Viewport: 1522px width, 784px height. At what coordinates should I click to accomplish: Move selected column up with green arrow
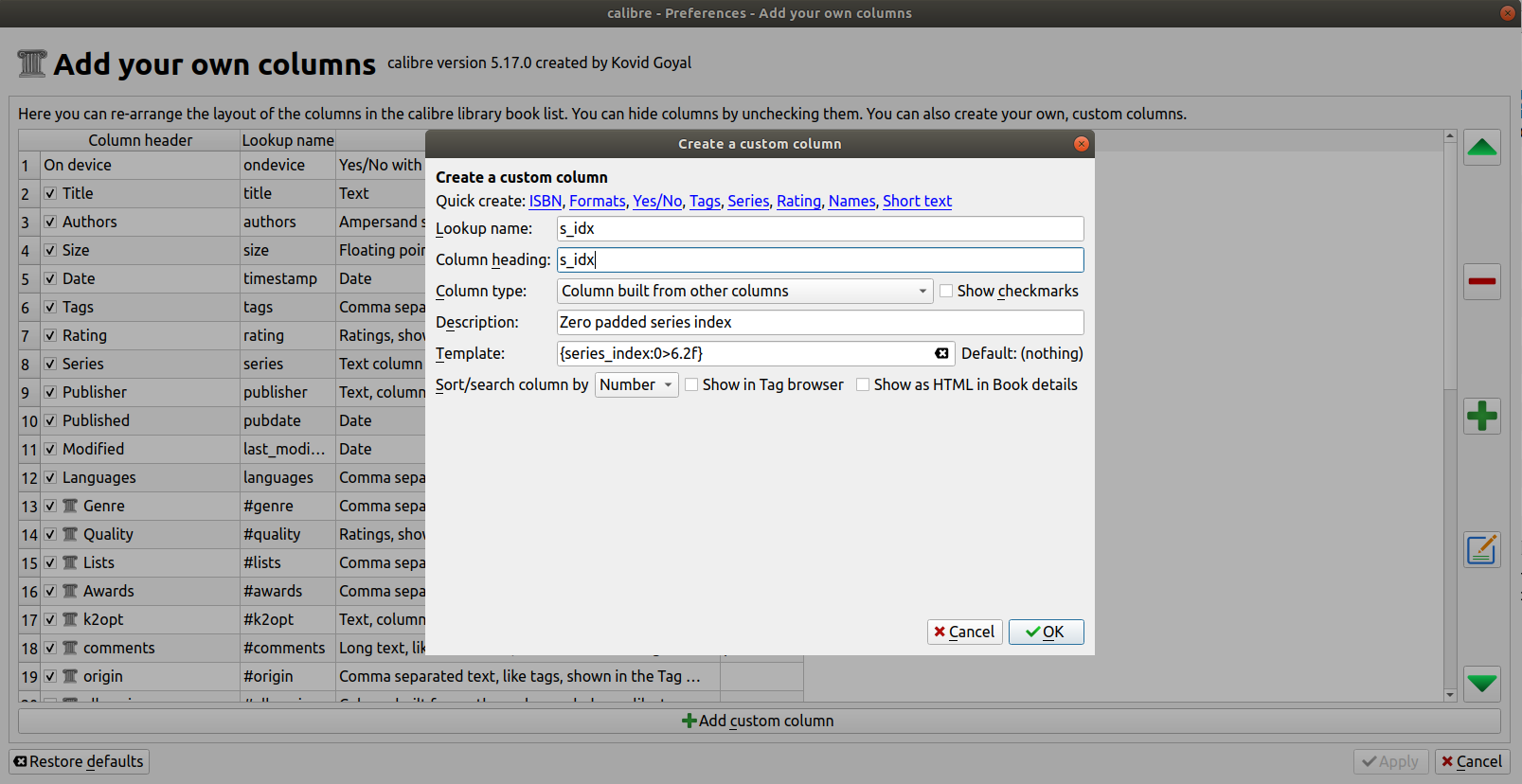click(x=1481, y=148)
